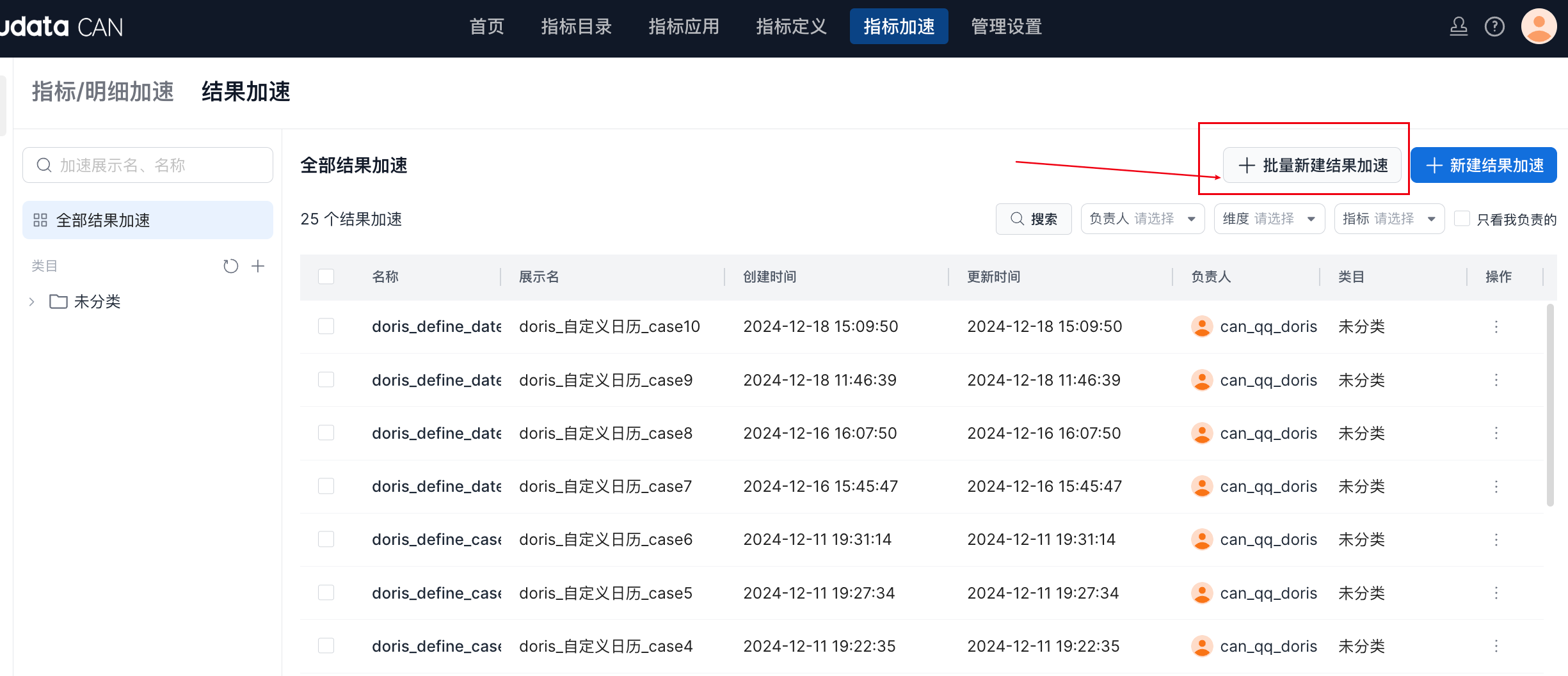The height and width of the screenshot is (676, 1568).
Task: Click the 批量新建结果加速 button
Action: click(x=1313, y=166)
